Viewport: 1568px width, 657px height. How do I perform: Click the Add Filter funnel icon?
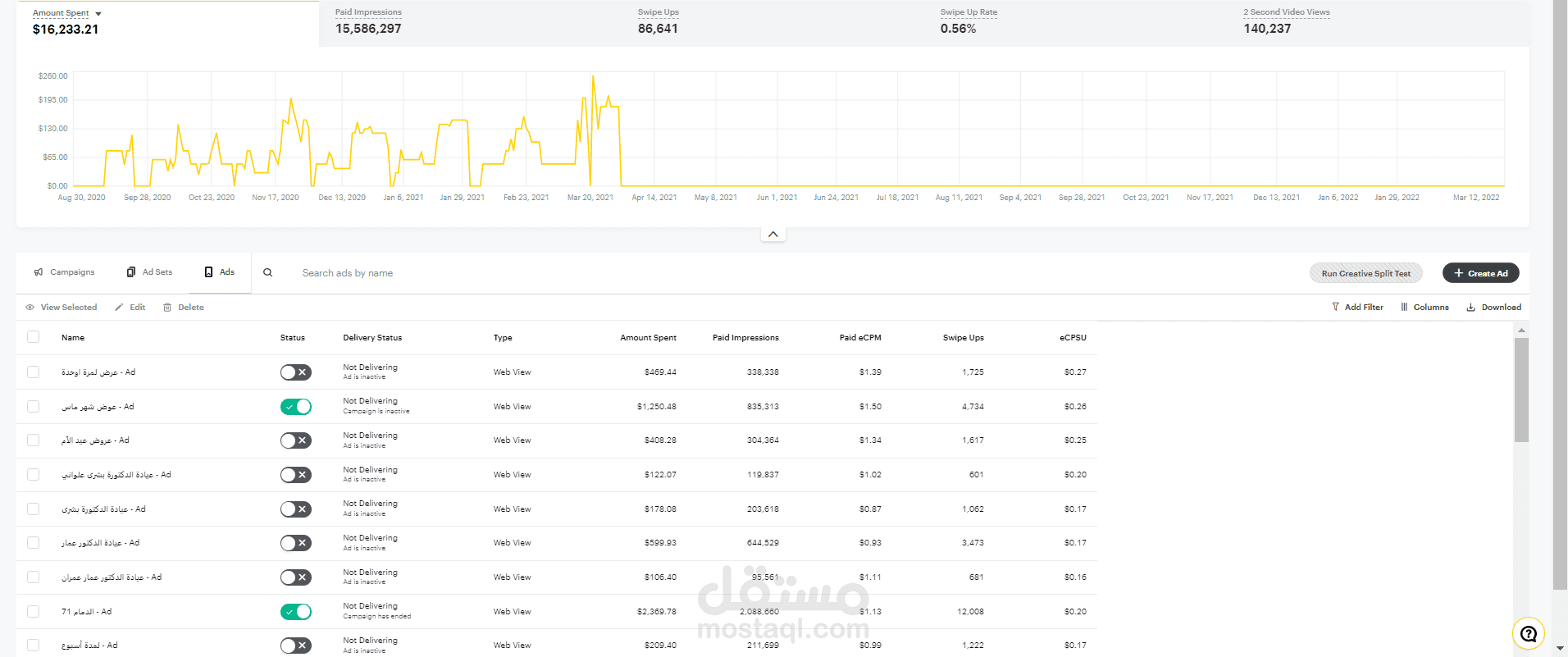tap(1335, 307)
